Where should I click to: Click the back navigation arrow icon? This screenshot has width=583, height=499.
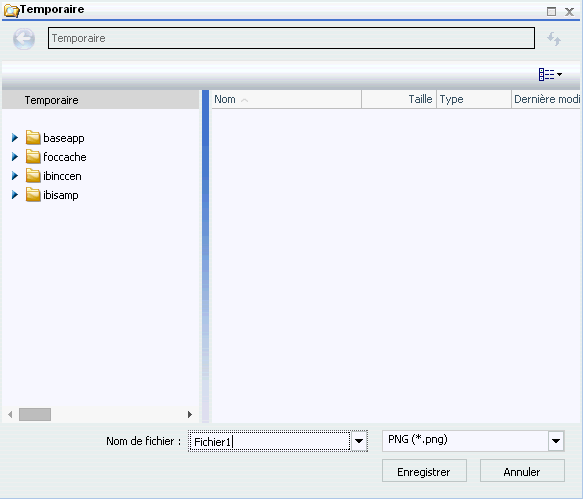point(24,38)
